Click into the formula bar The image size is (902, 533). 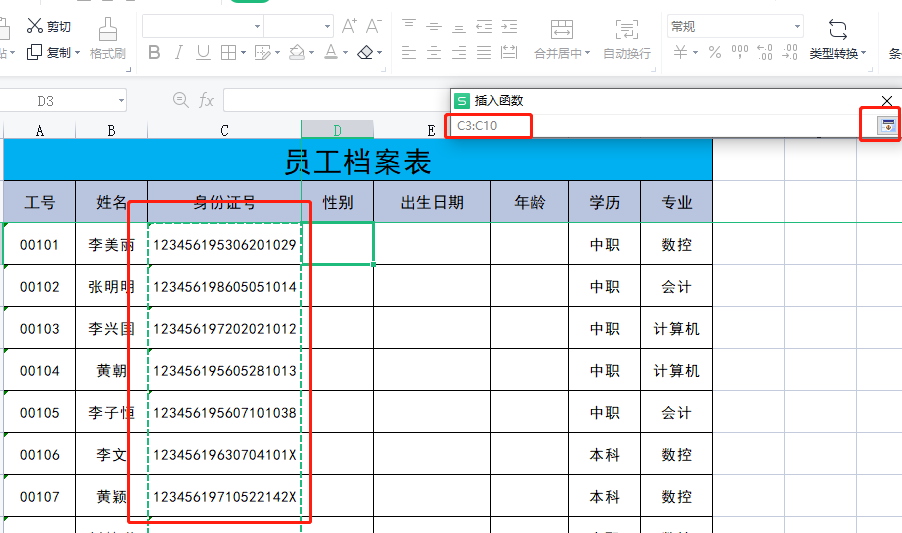pyautogui.click(x=337, y=101)
